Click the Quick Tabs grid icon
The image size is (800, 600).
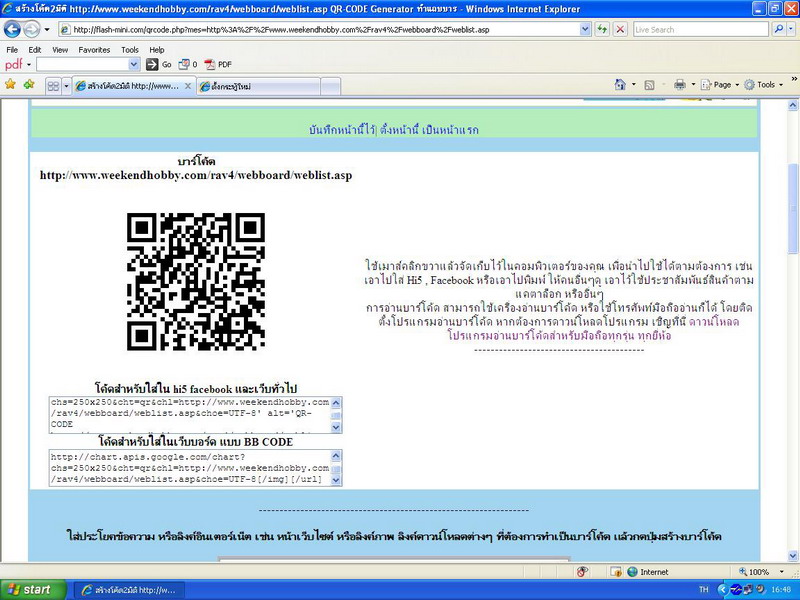pos(53,86)
